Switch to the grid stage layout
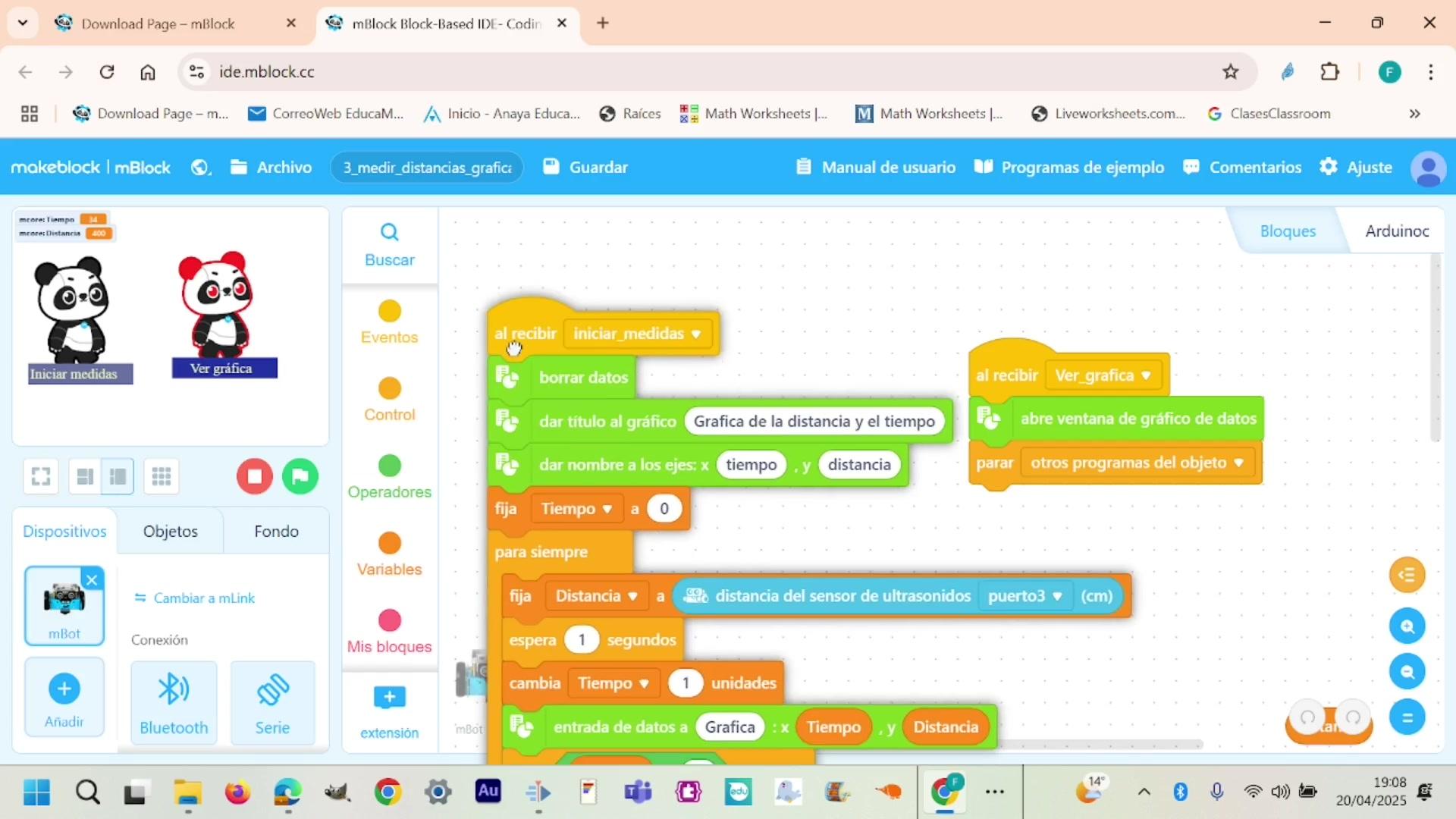Image resolution: width=1456 pixels, height=819 pixels. tap(162, 476)
